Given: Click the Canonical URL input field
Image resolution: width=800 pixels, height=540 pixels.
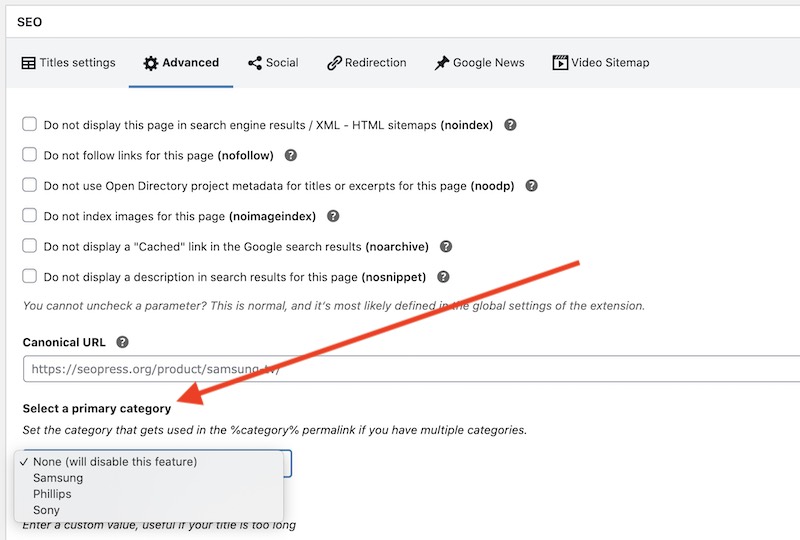Looking at the screenshot, I should tap(411, 369).
